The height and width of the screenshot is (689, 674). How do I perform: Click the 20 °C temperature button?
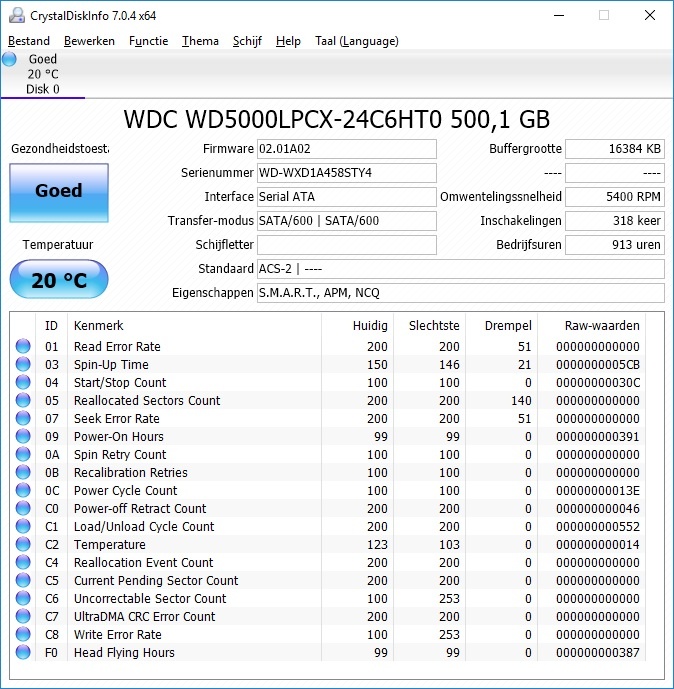tap(59, 279)
